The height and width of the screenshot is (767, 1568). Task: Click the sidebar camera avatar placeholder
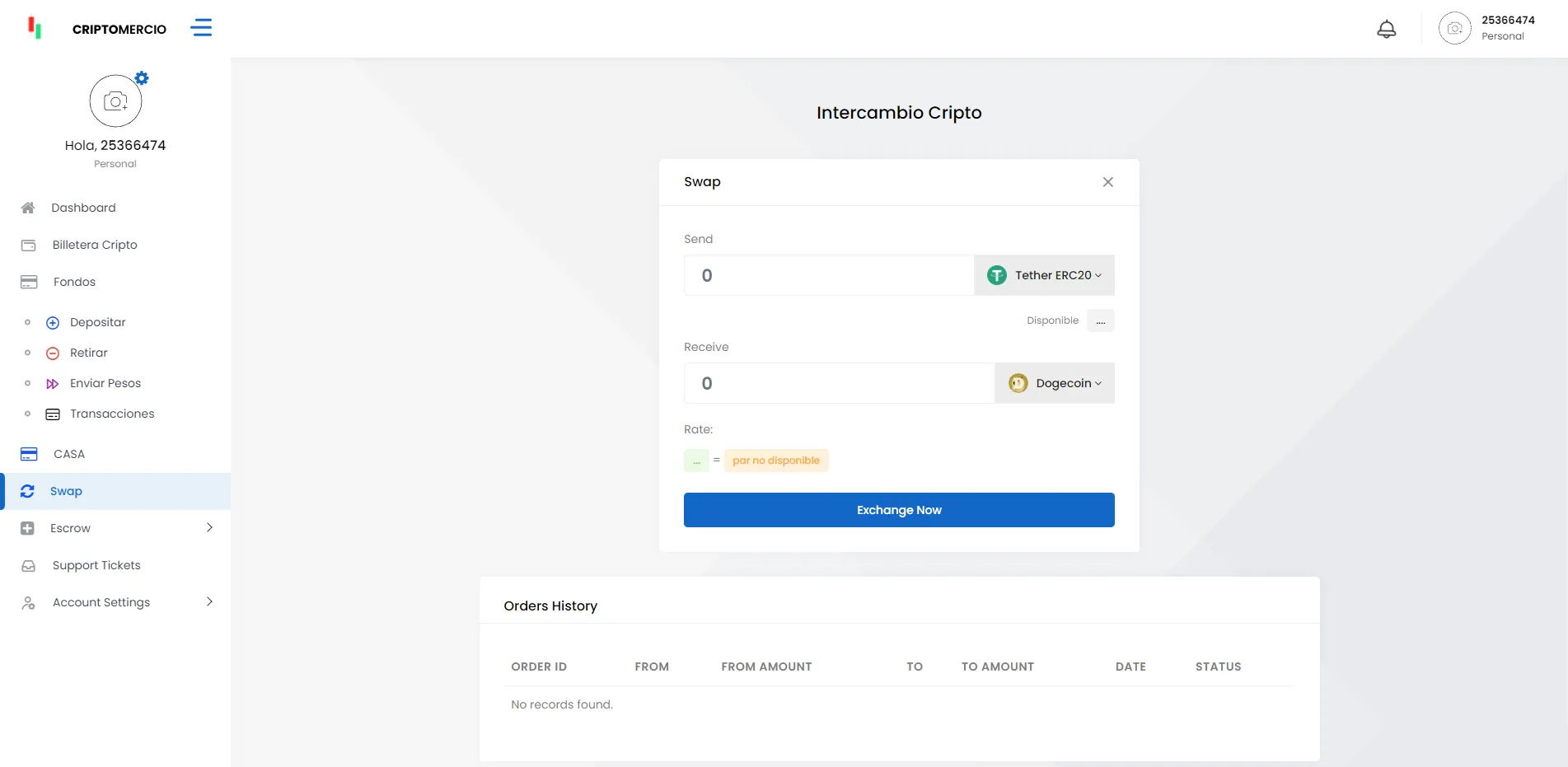point(115,101)
